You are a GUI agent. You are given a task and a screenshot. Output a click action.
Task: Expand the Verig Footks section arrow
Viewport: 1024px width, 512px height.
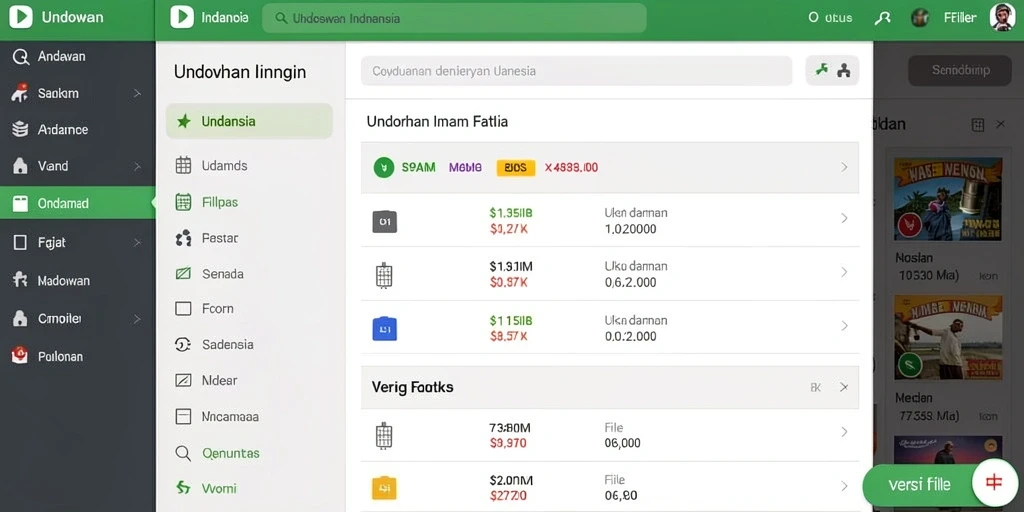844,387
